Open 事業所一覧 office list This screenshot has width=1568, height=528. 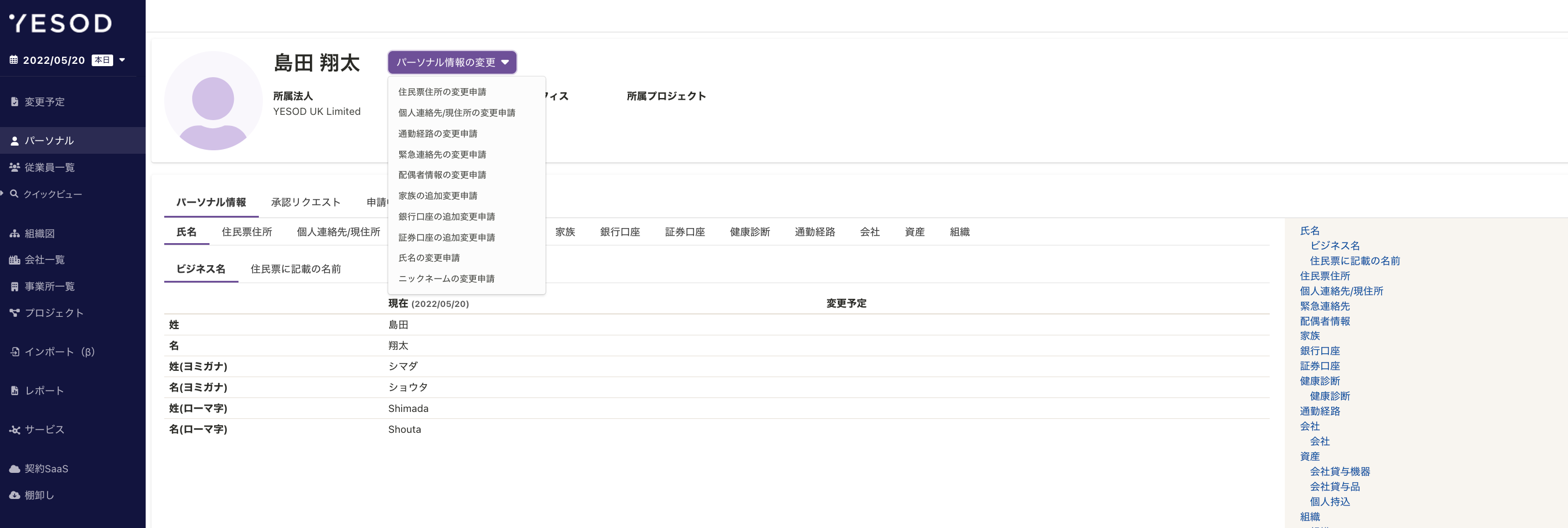click(x=49, y=286)
